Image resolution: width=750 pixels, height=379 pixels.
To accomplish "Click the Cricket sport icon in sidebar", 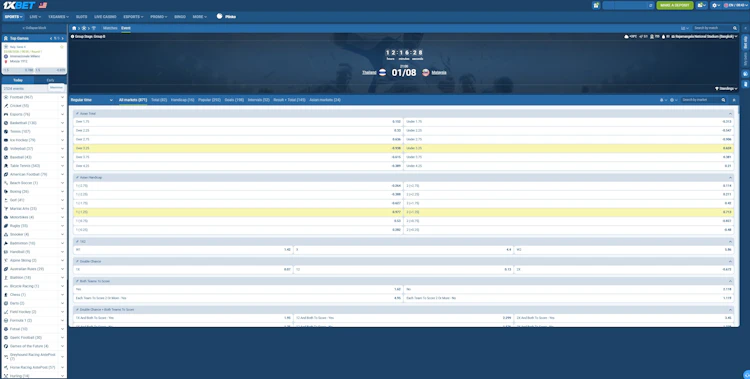I will tap(6, 106).
